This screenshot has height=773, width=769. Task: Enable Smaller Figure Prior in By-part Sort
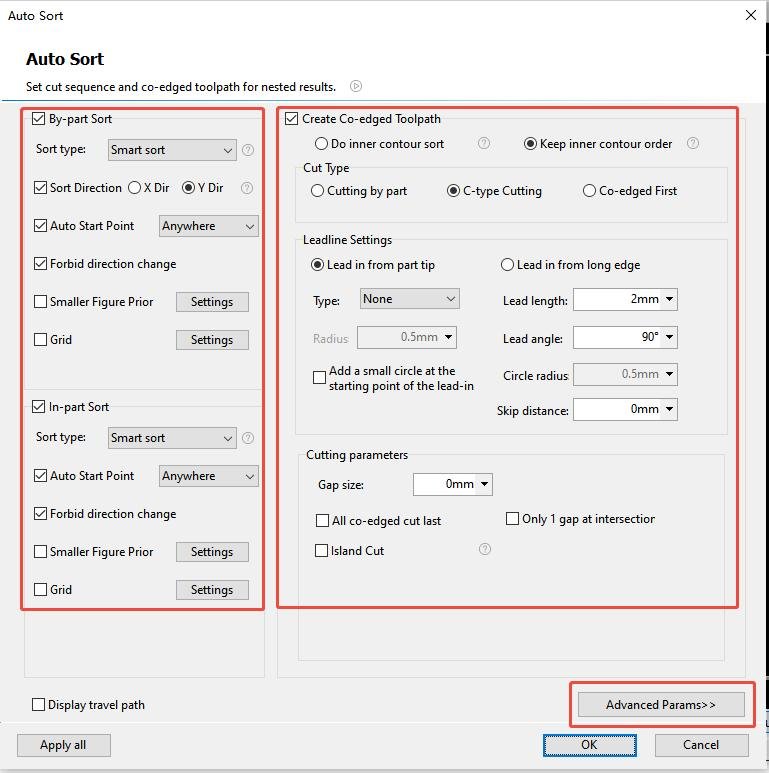point(40,302)
